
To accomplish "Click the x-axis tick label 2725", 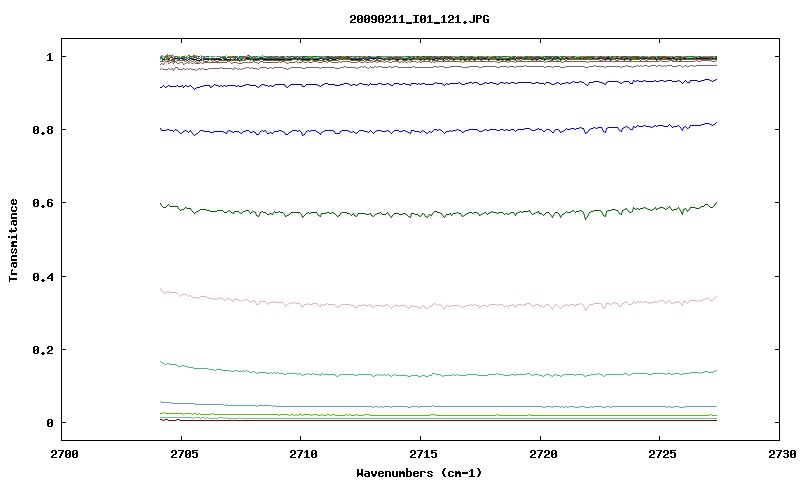I will (x=662, y=454).
